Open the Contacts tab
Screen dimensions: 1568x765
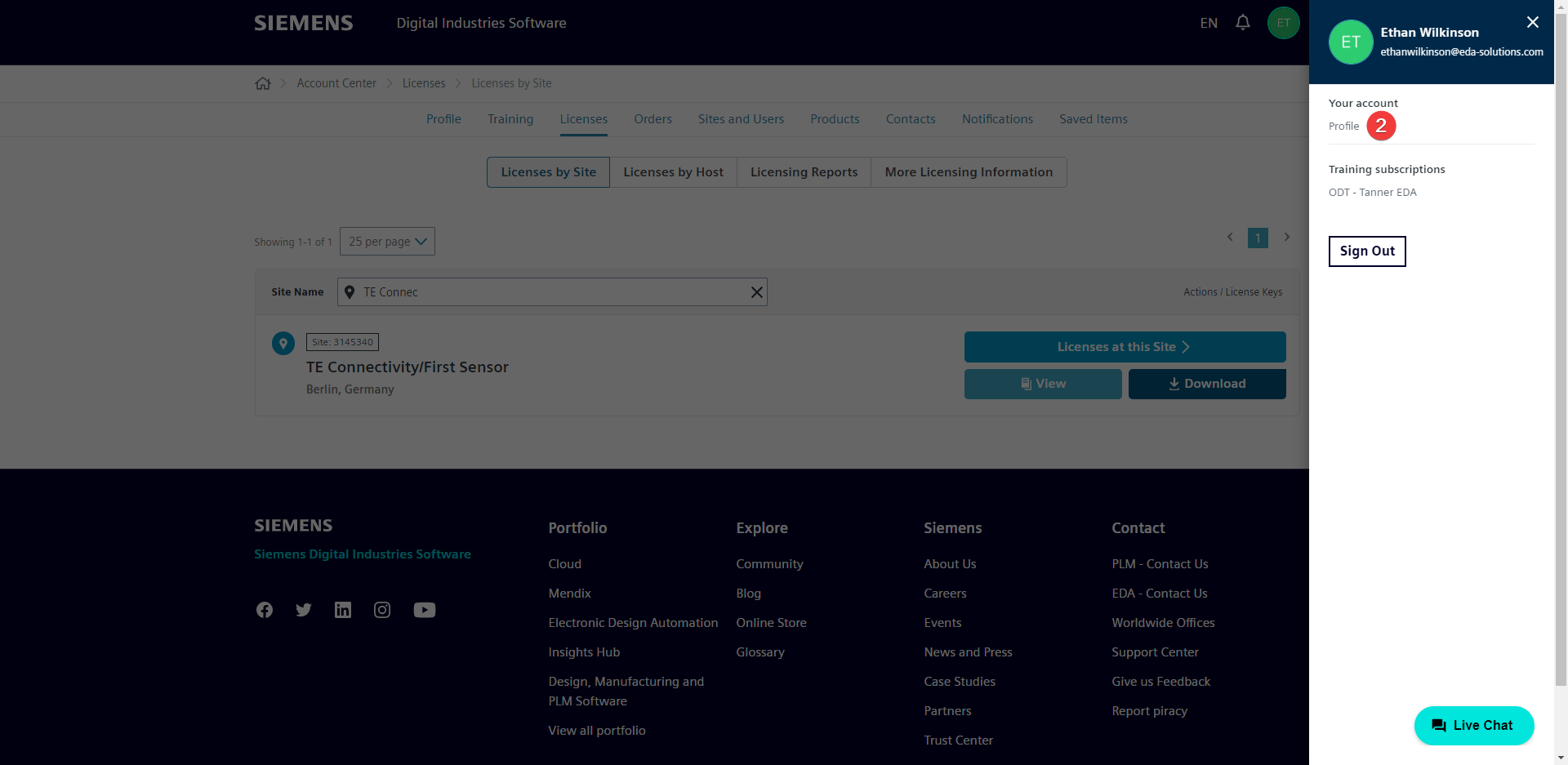[911, 119]
